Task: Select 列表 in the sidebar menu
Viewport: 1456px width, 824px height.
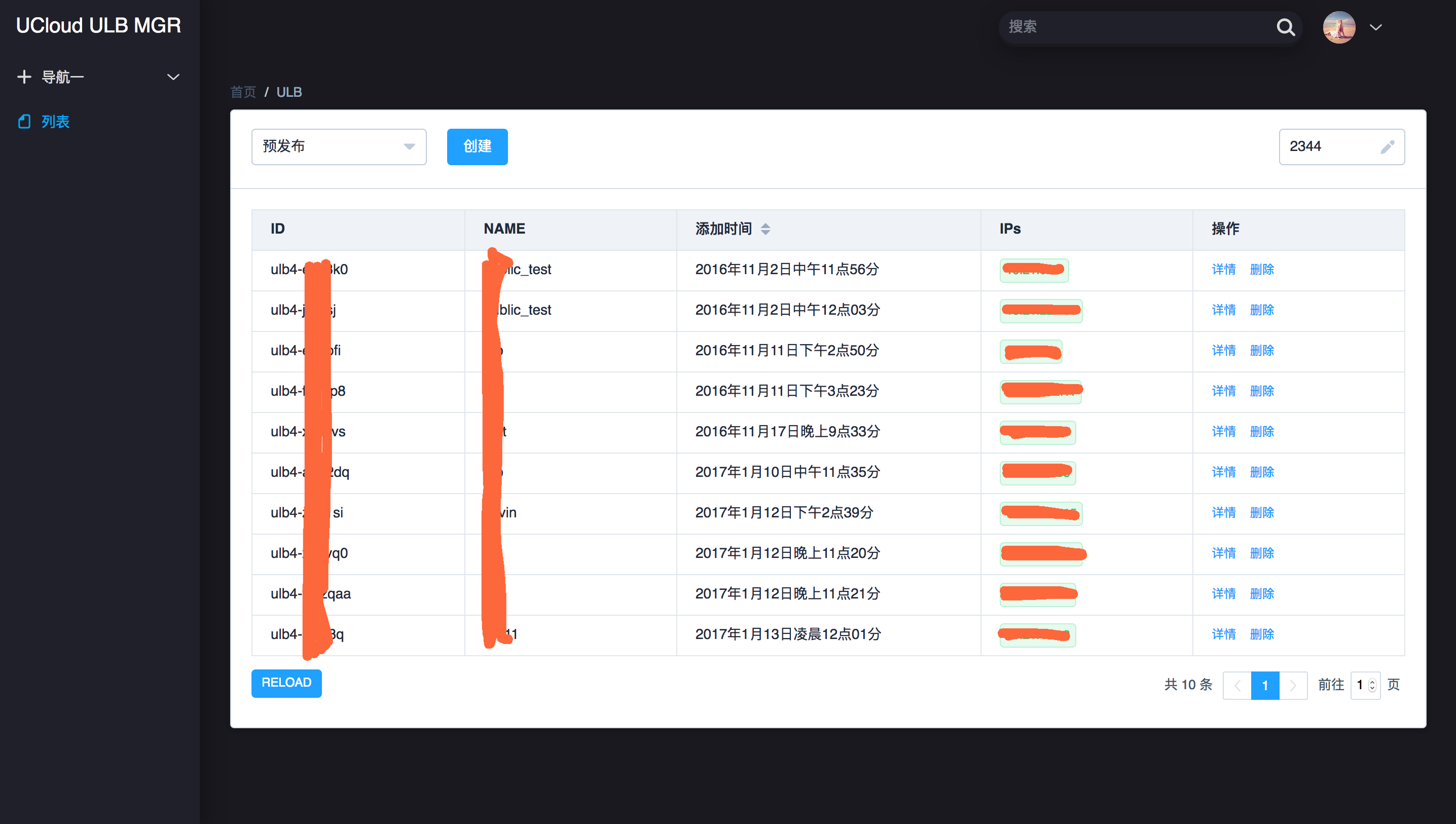Action: pyautogui.click(x=54, y=121)
